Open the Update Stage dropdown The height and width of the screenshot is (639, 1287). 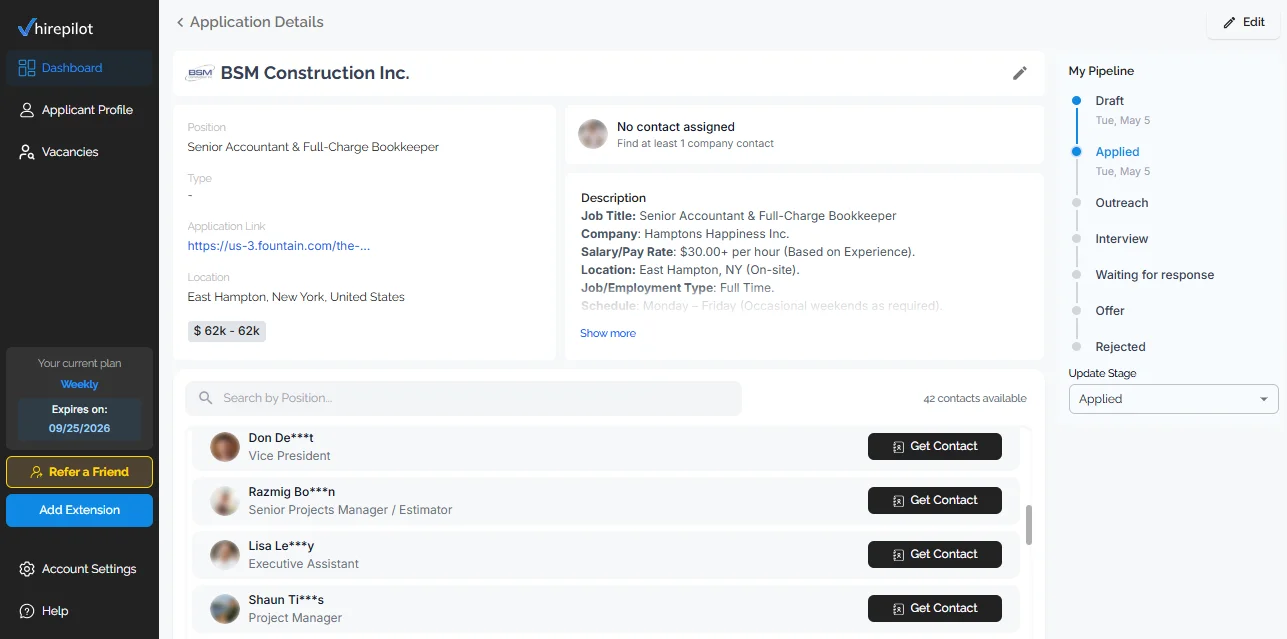point(1174,399)
